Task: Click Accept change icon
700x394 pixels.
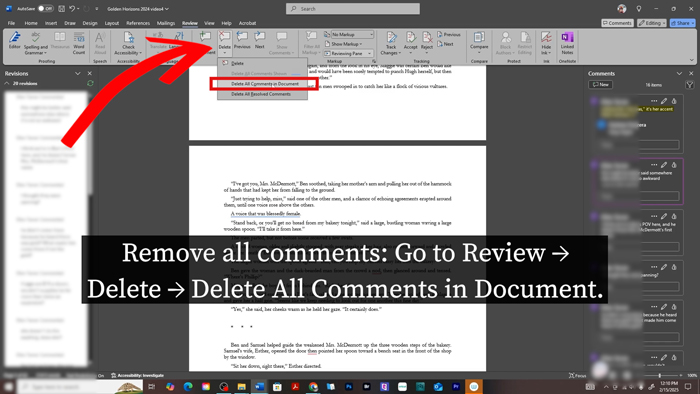Action: click(410, 37)
